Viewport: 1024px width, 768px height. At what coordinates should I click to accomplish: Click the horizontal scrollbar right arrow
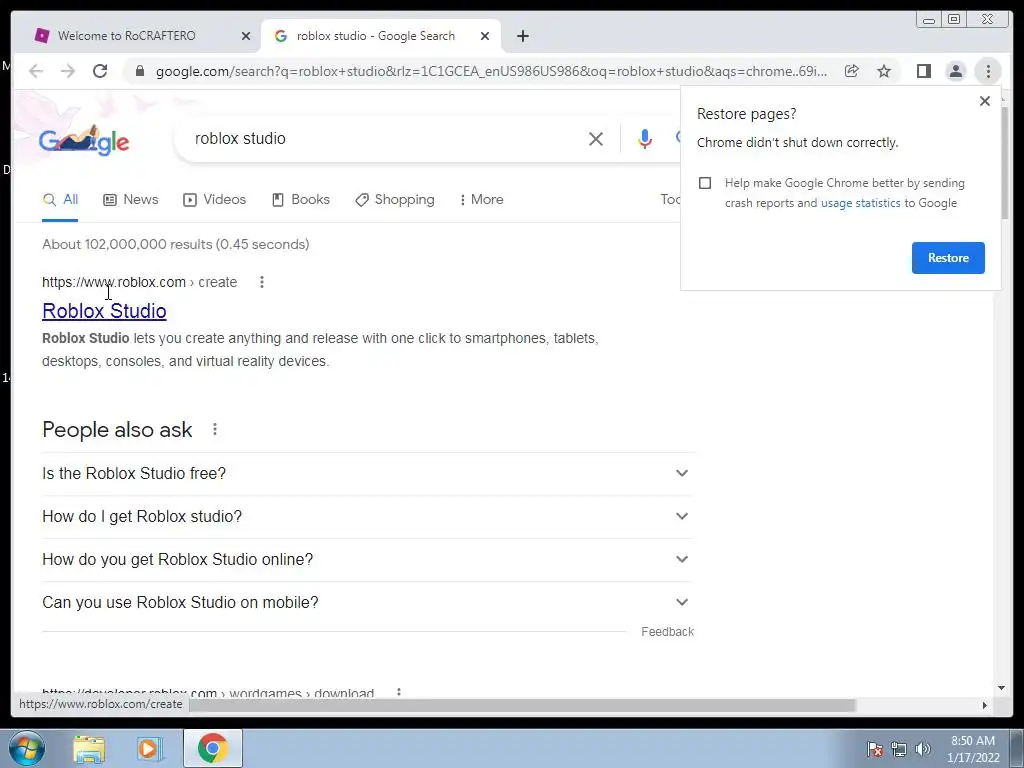point(985,705)
